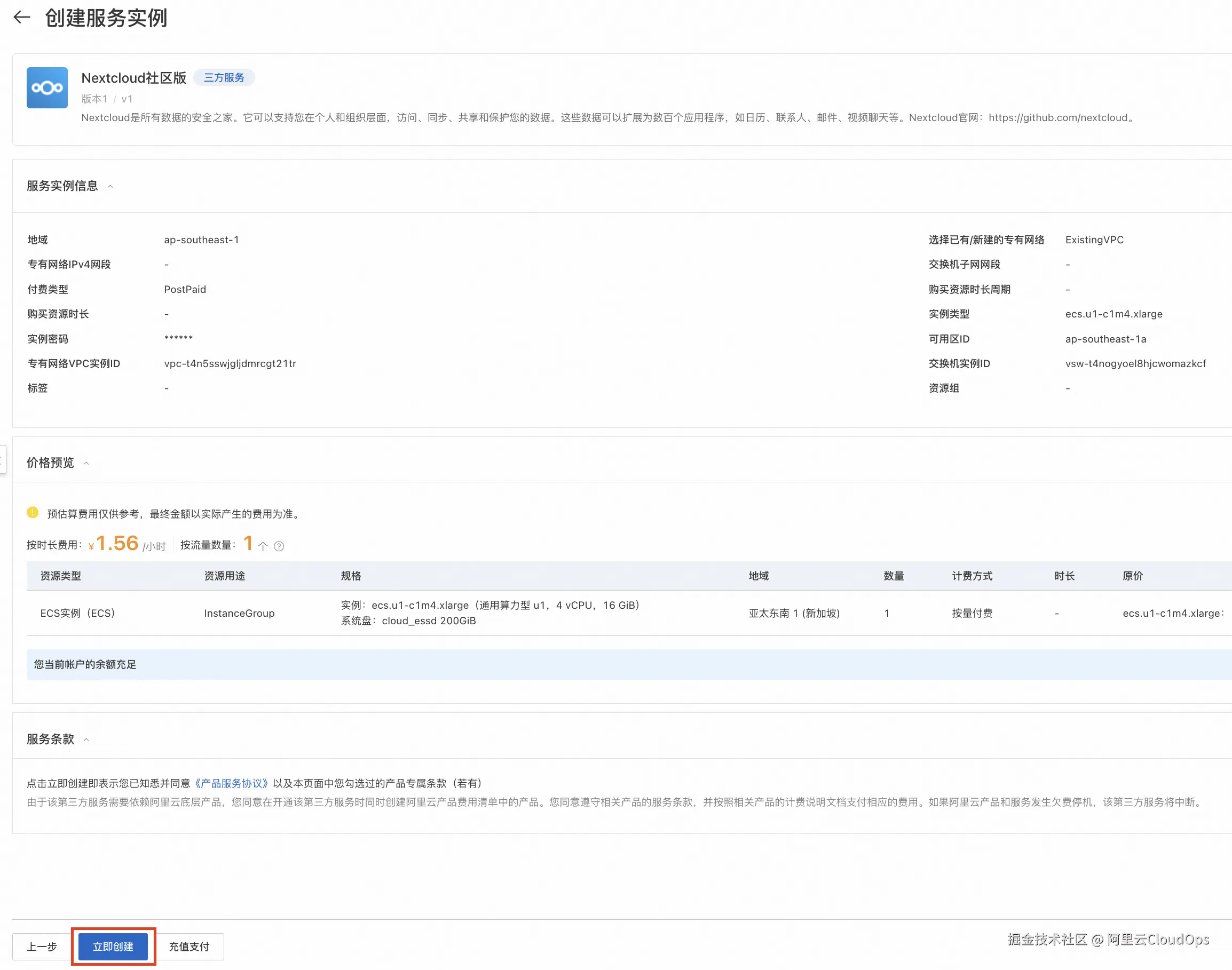Click the 规格 column header

tap(351, 576)
